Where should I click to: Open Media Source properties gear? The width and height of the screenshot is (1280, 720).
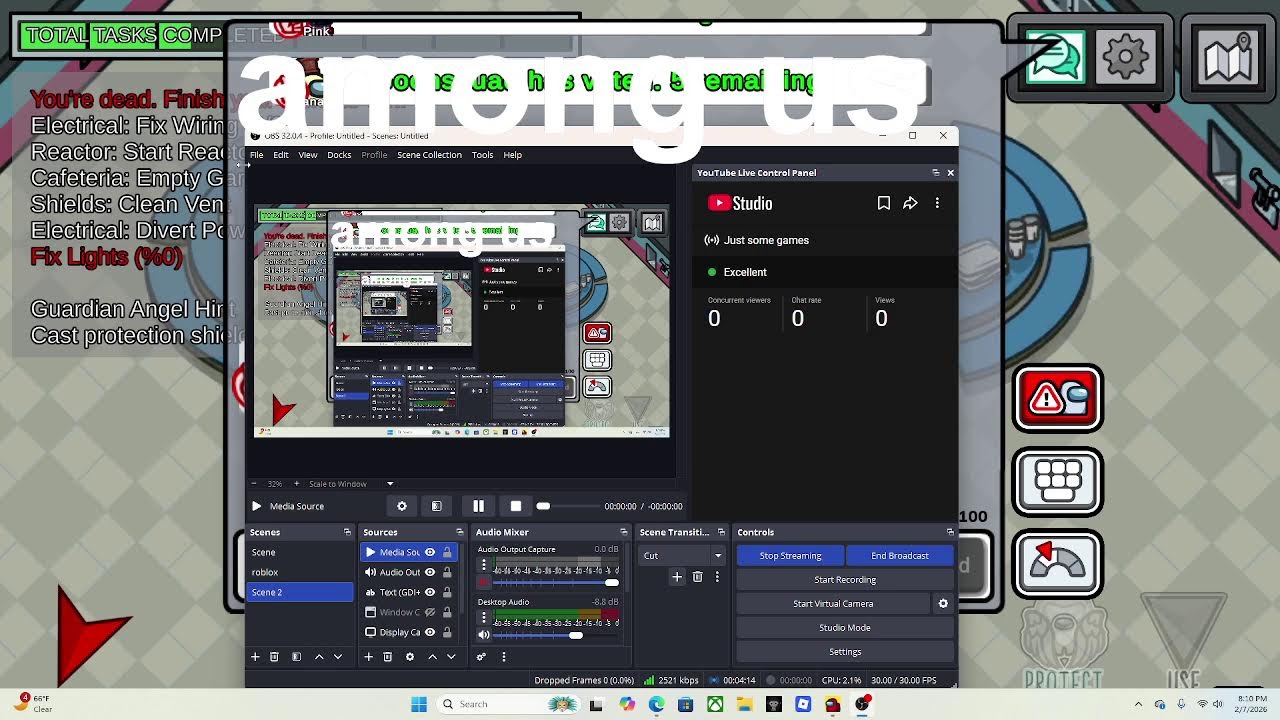pos(402,506)
